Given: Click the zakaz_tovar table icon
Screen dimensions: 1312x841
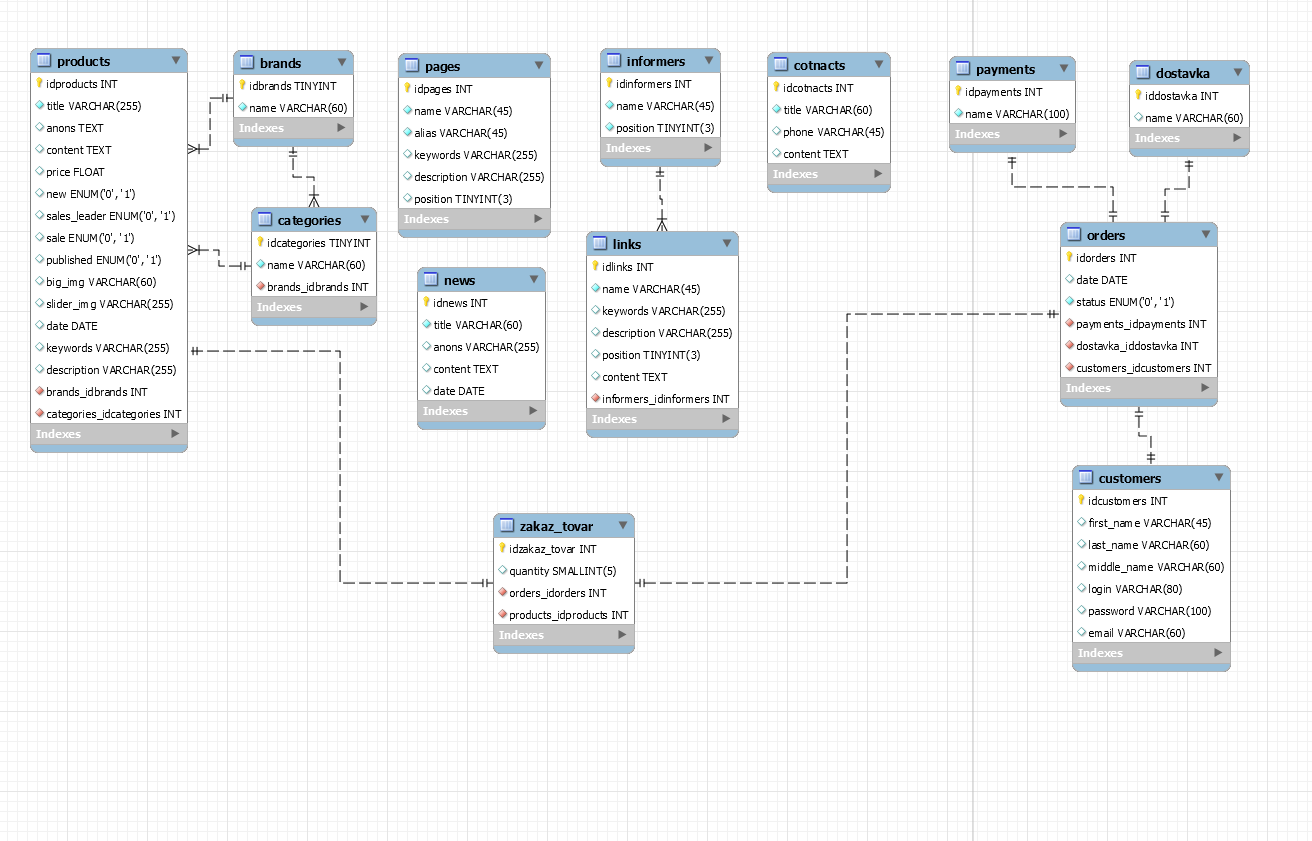Looking at the screenshot, I should click(x=507, y=526).
